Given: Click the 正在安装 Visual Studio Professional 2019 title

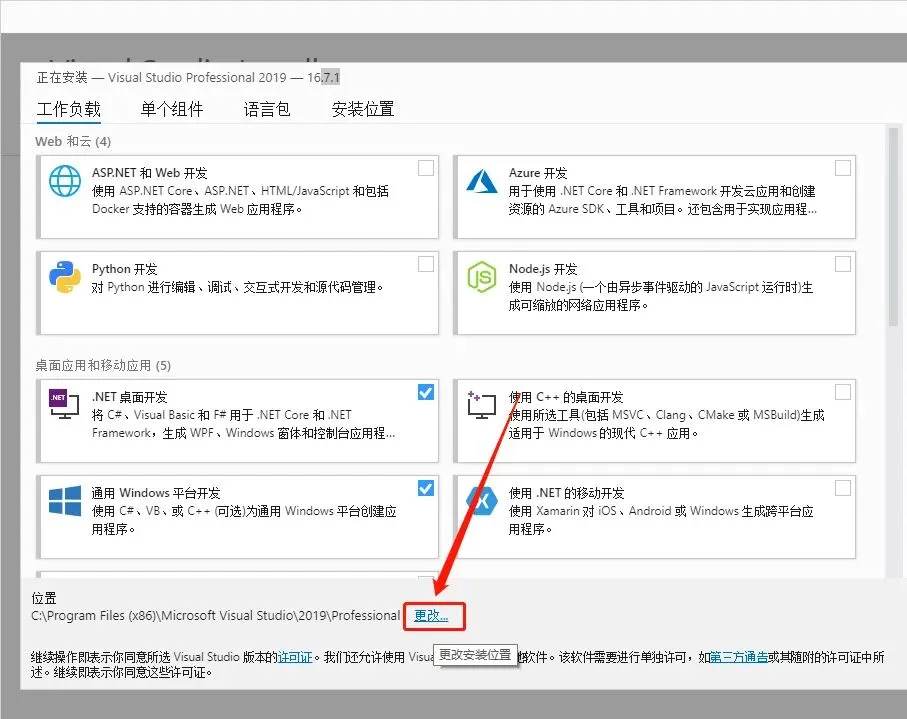Looking at the screenshot, I should [189, 78].
